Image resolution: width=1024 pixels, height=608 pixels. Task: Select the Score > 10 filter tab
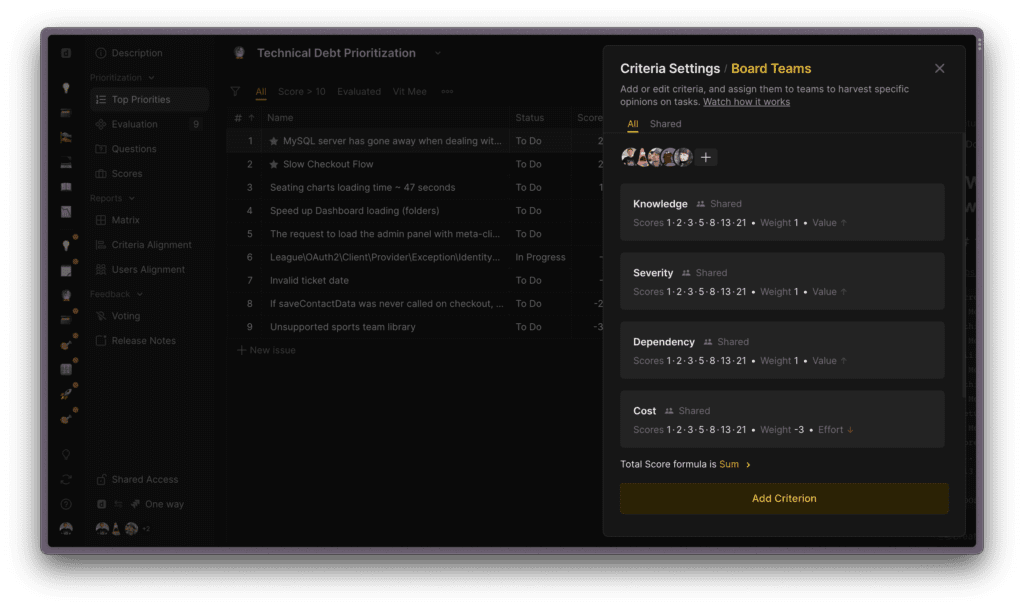coord(301,91)
